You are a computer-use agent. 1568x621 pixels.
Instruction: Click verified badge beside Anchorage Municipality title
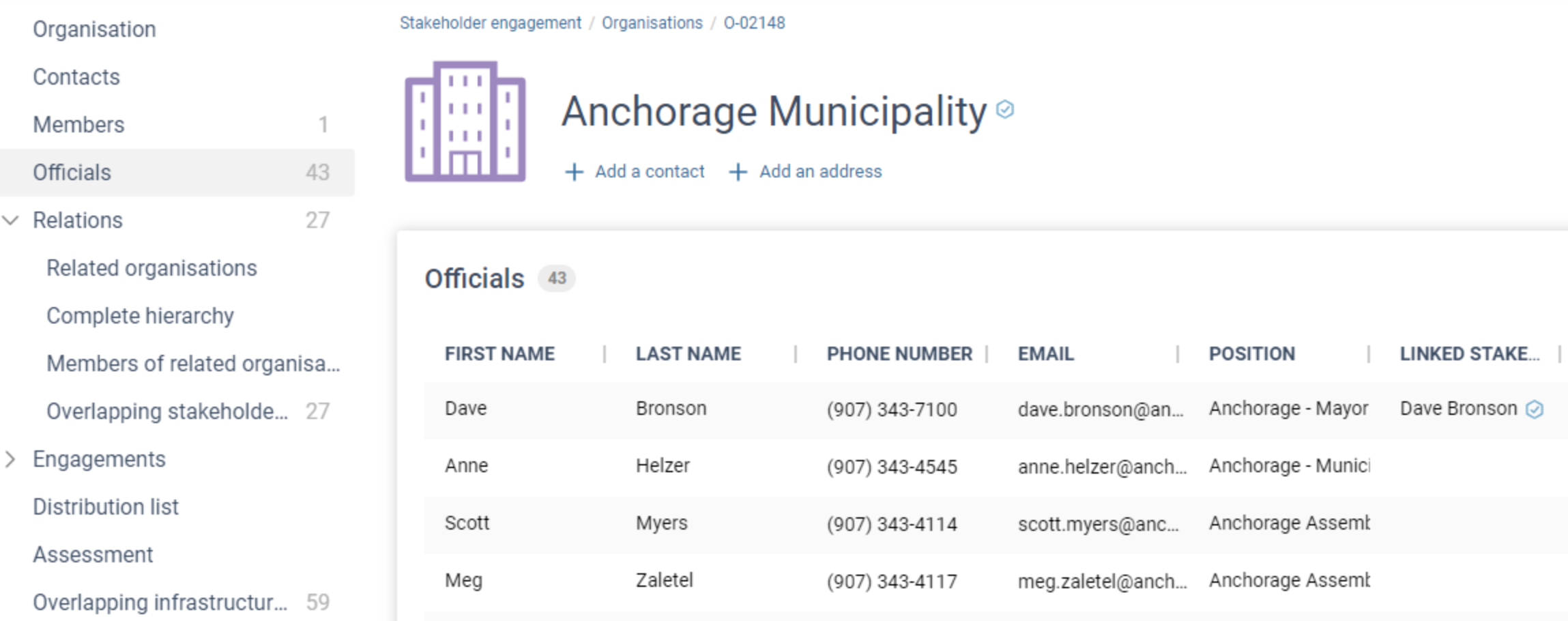click(x=1004, y=109)
